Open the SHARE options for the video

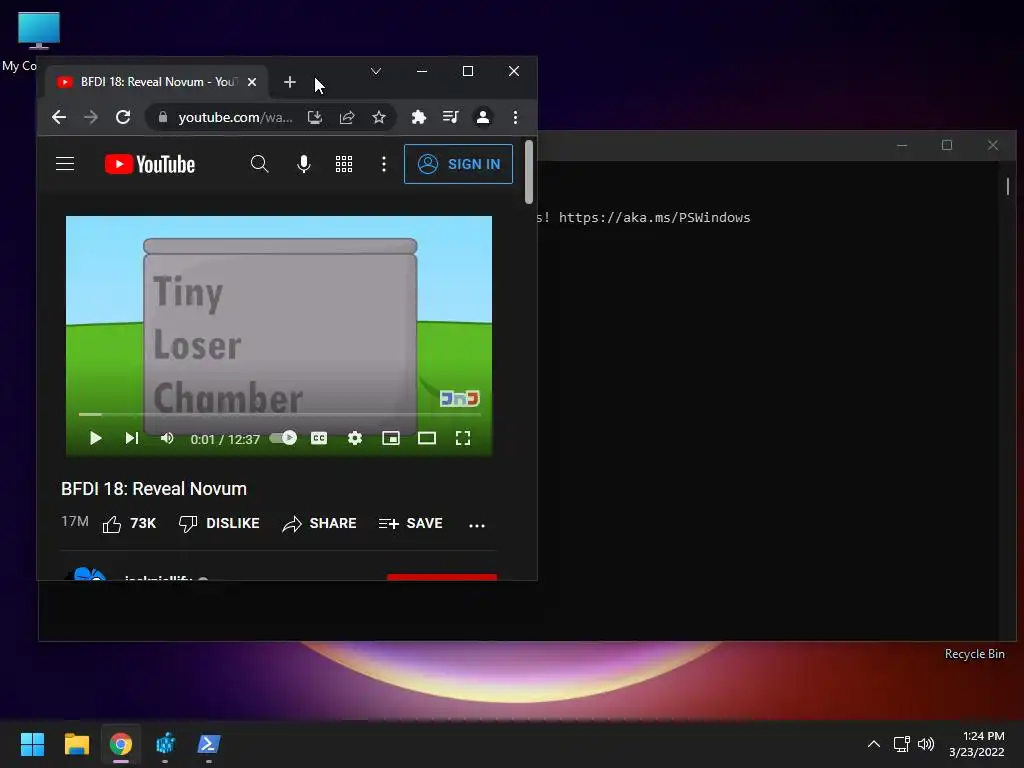(x=319, y=524)
